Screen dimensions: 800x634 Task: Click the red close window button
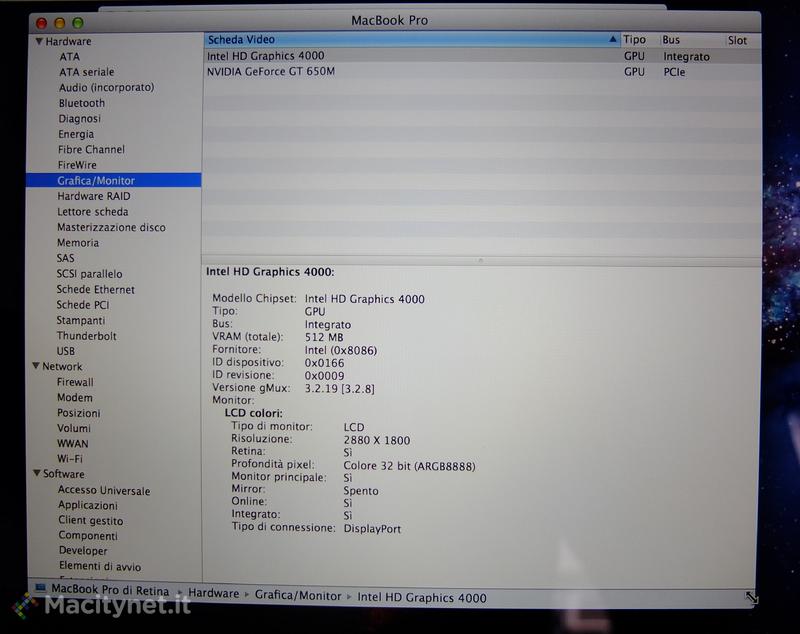42,23
